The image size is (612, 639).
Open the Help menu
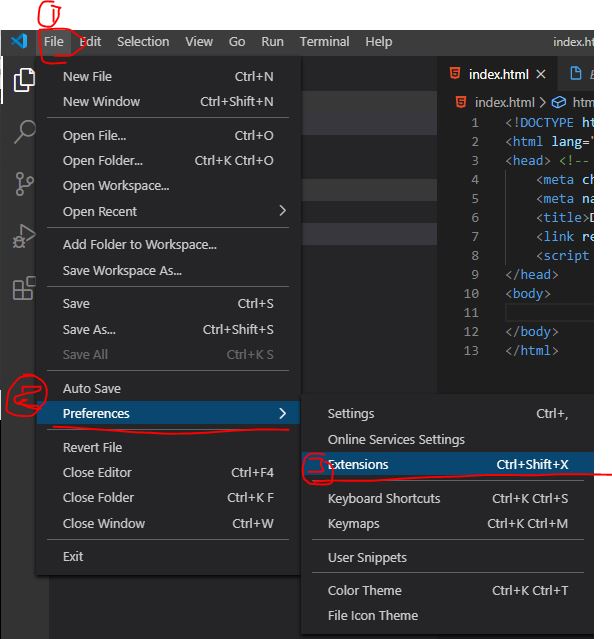(x=379, y=42)
